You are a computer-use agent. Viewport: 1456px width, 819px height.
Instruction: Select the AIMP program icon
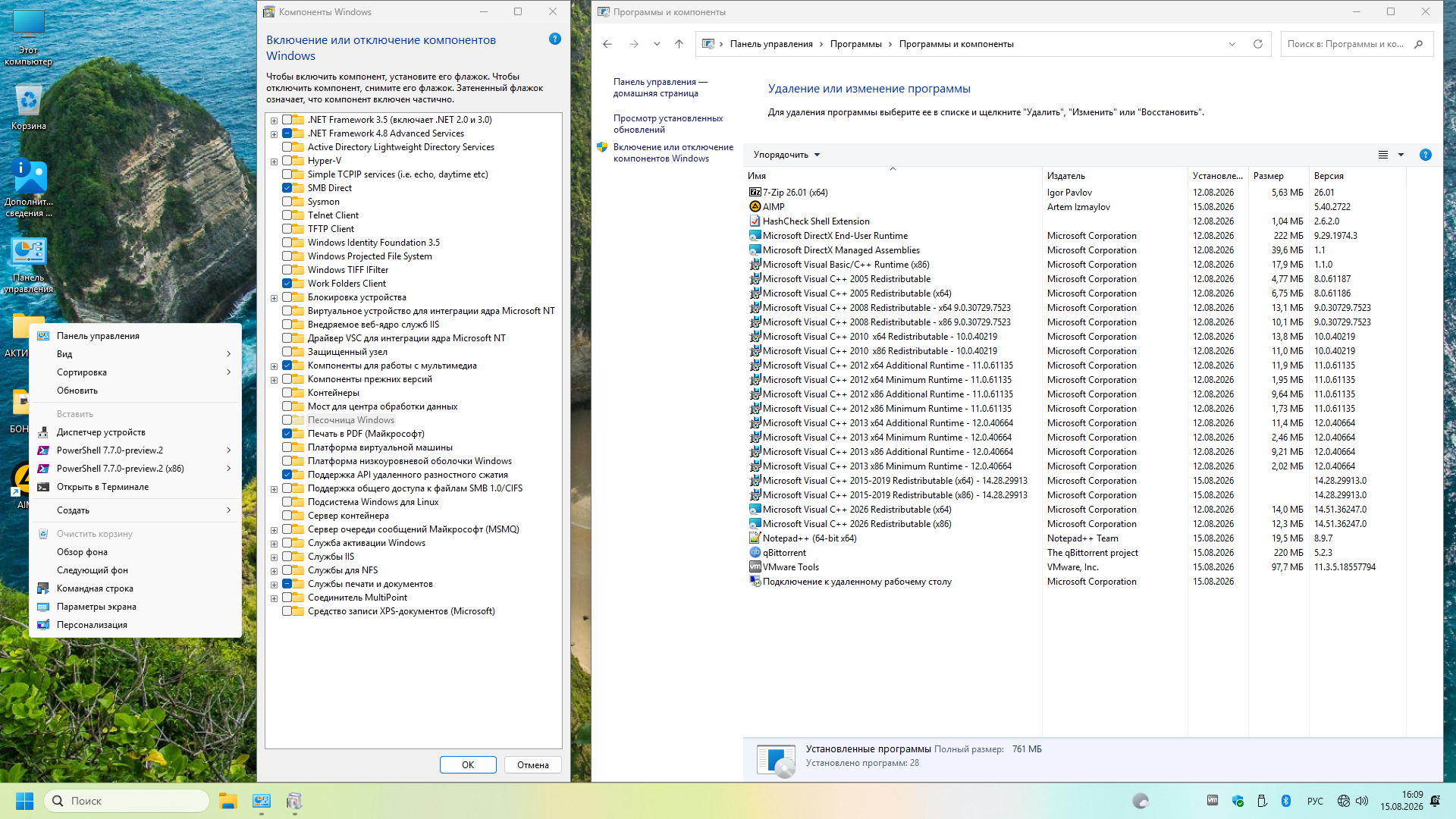coord(755,207)
